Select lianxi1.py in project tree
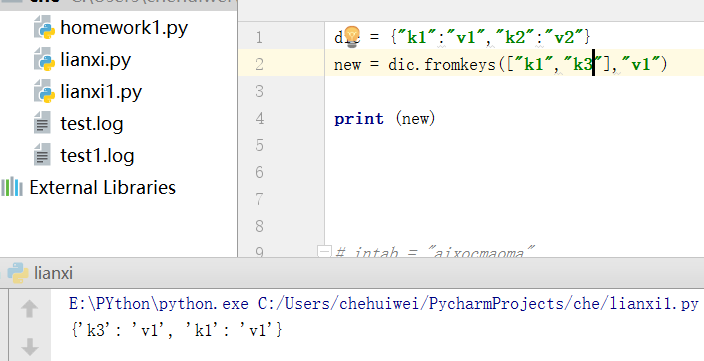Image resolution: width=704 pixels, height=361 pixels. pos(101,92)
